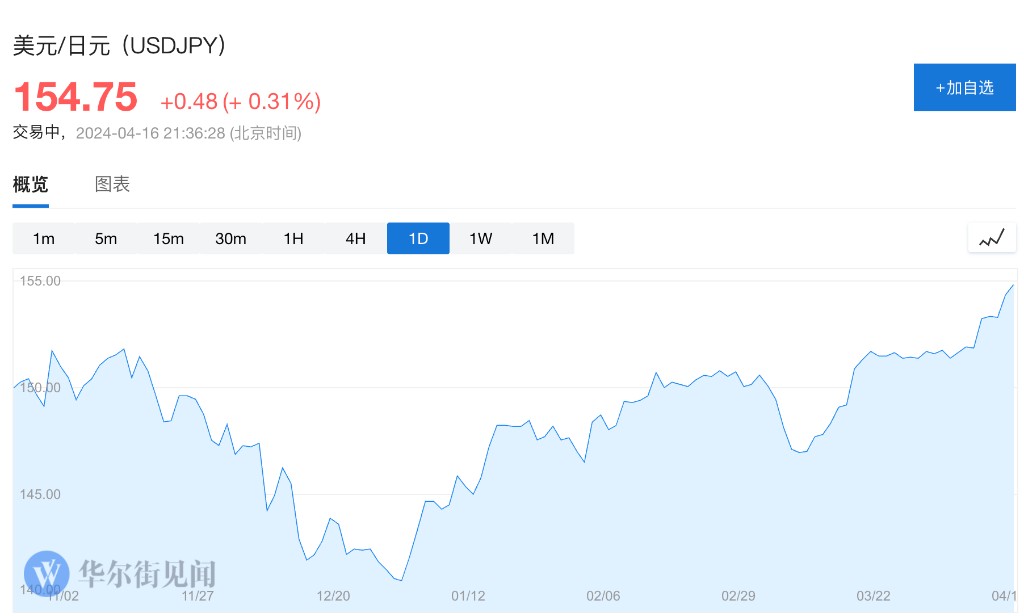Choose the 1M monthly interval
Viewport: 1024px width, 616px height.
click(x=543, y=238)
